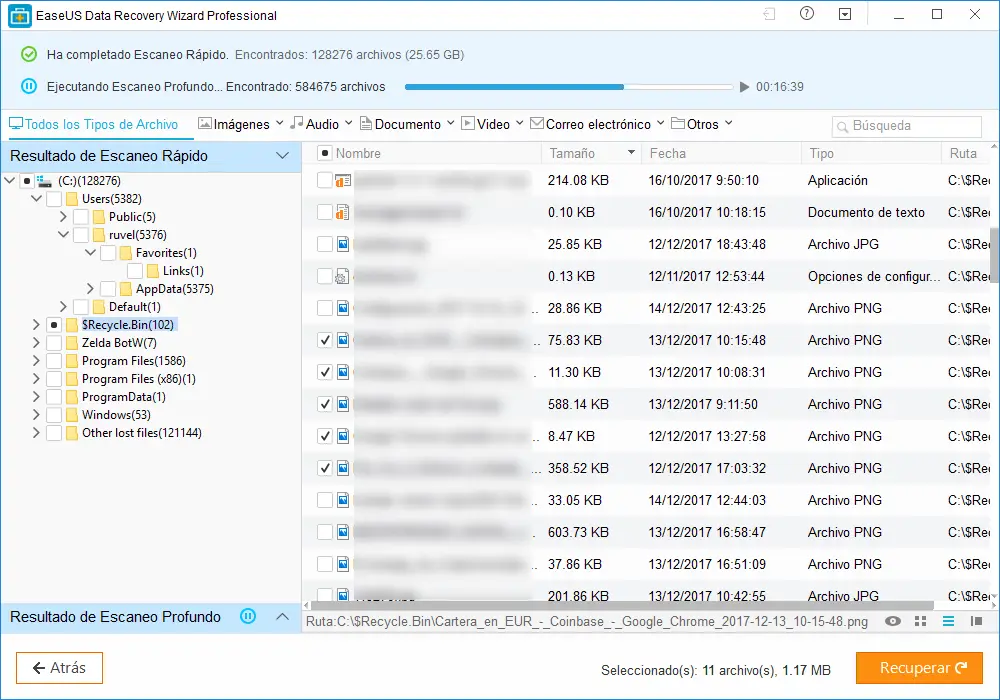Click the Recuperar button
This screenshot has height=700, width=1000.
point(919,667)
